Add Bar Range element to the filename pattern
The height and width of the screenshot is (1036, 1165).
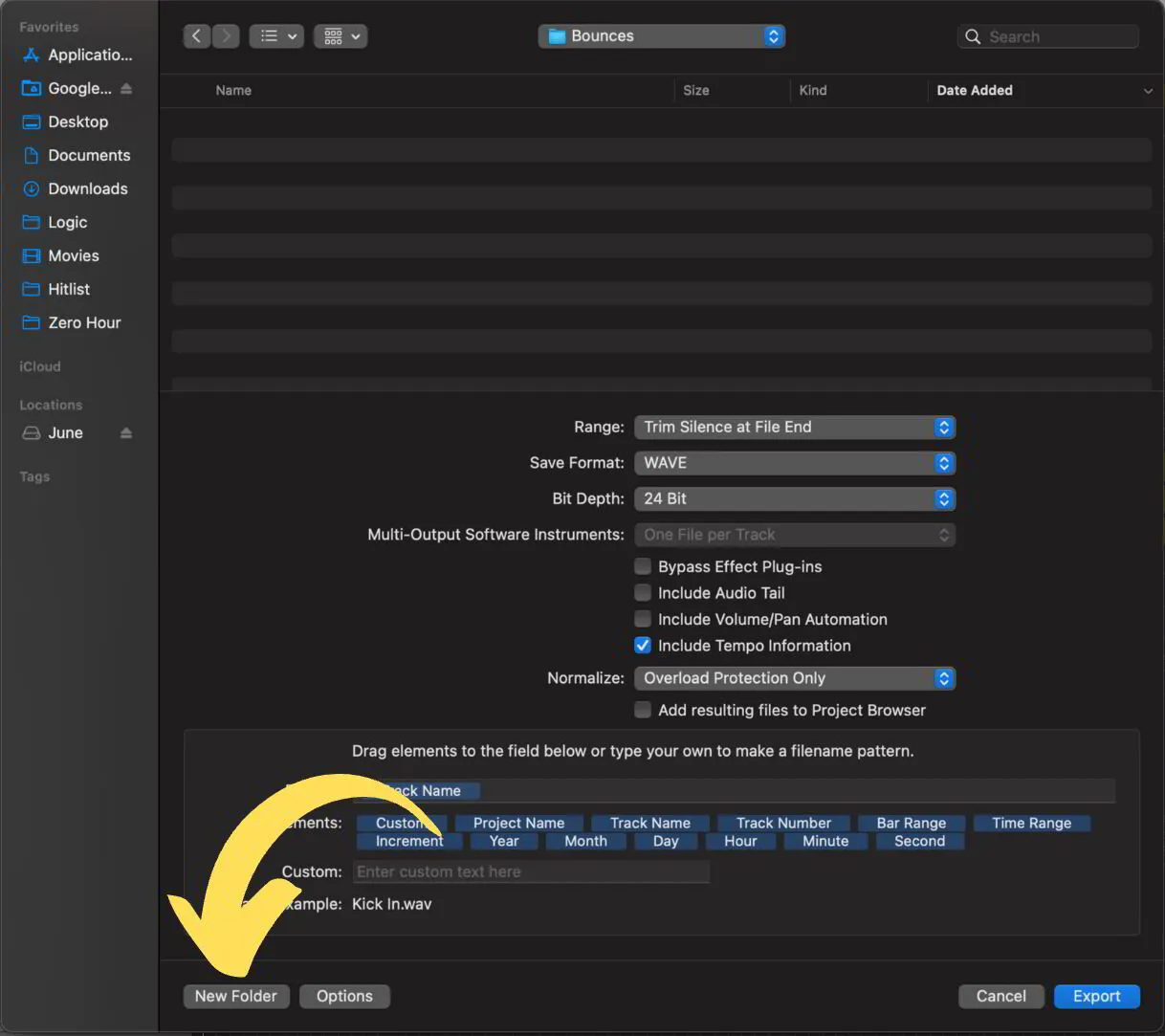(x=912, y=823)
